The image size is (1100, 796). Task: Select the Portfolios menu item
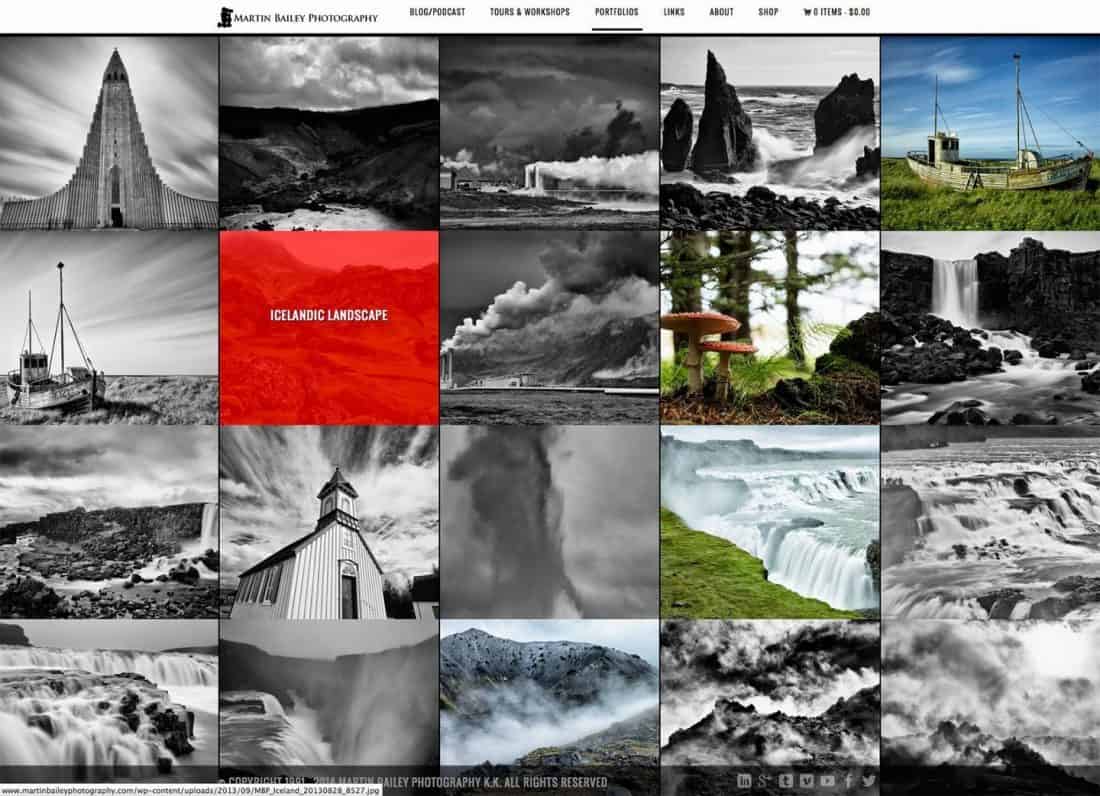tap(617, 13)
